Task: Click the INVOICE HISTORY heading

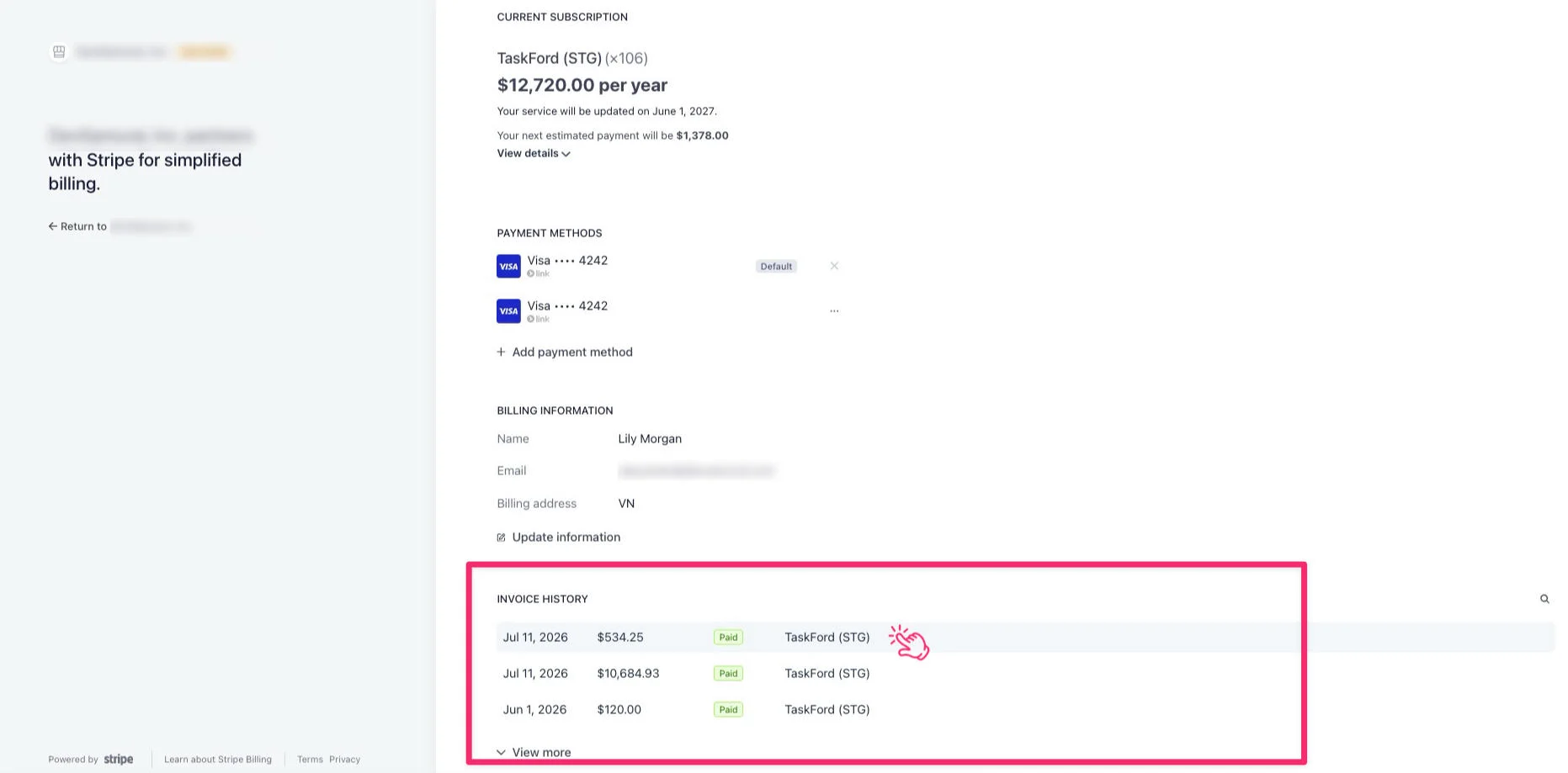Action: point(542,599)
